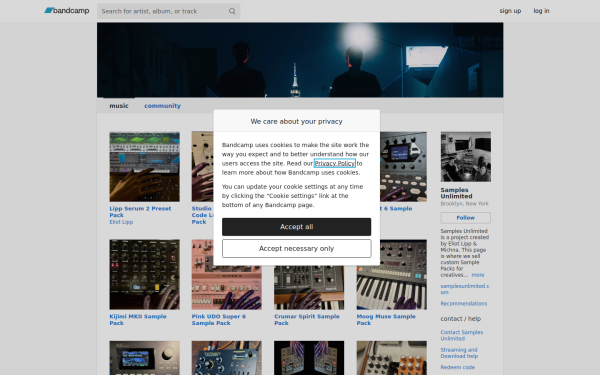Viewport: 600px width, 375px height.
Task: Switch to the community tab
Action: pos(162,106)
